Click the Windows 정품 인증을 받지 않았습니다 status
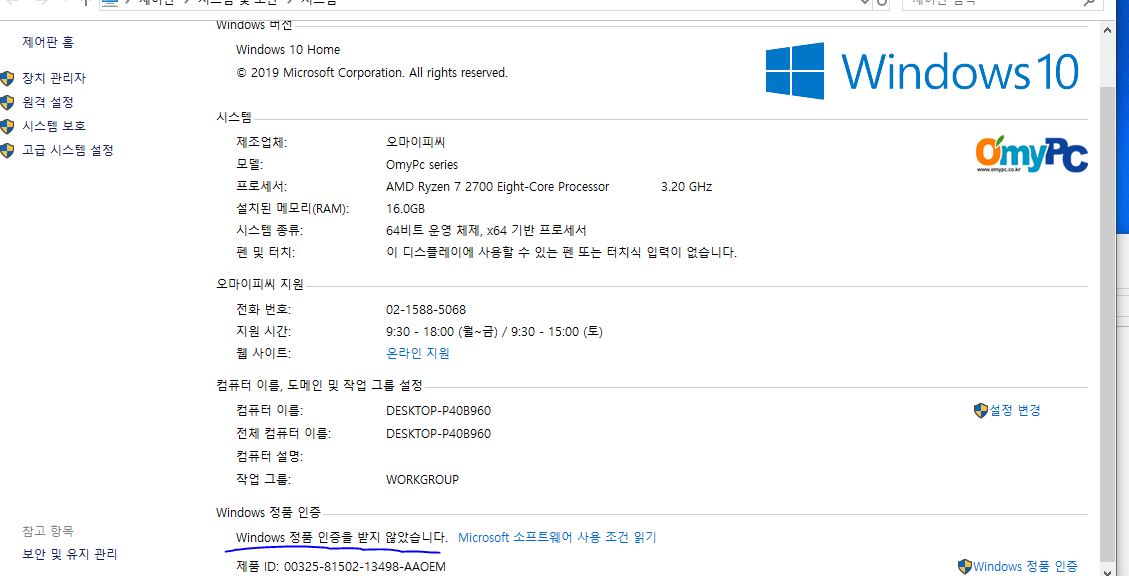Image resolution: width=1129 pixels, height=576 pixels. coord(342,538)
